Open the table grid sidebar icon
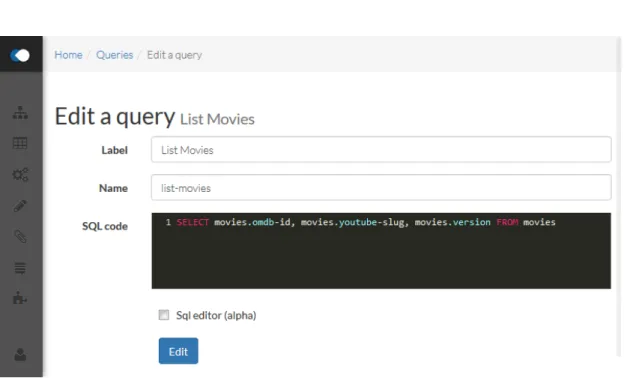 (x=20, y=143)
